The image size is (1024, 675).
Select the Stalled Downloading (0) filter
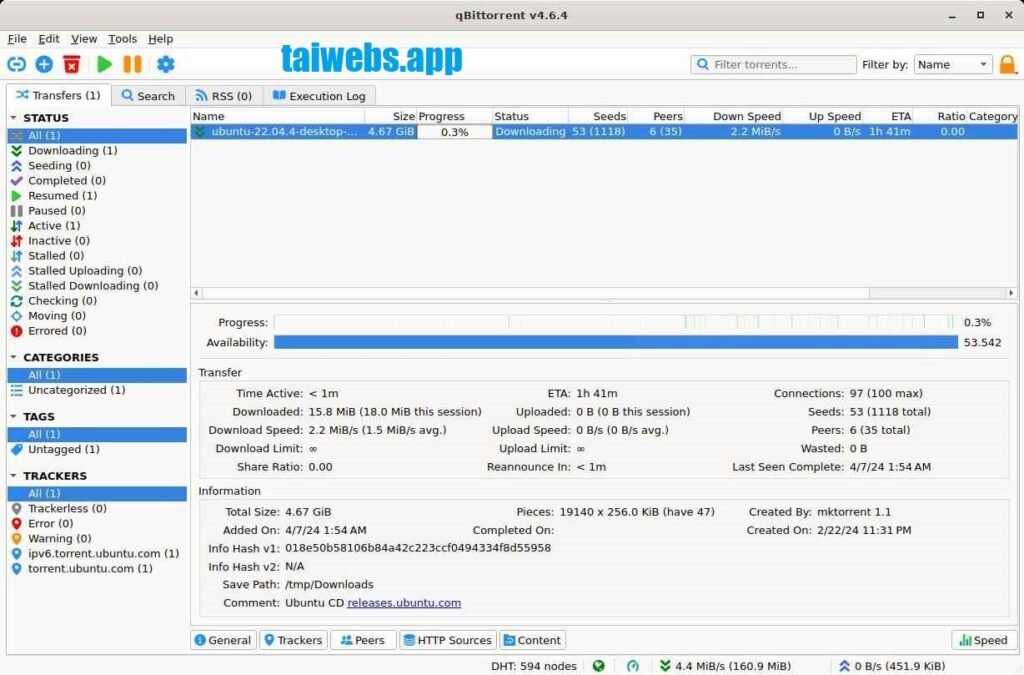pyautogui.click(x=97, y=285)
